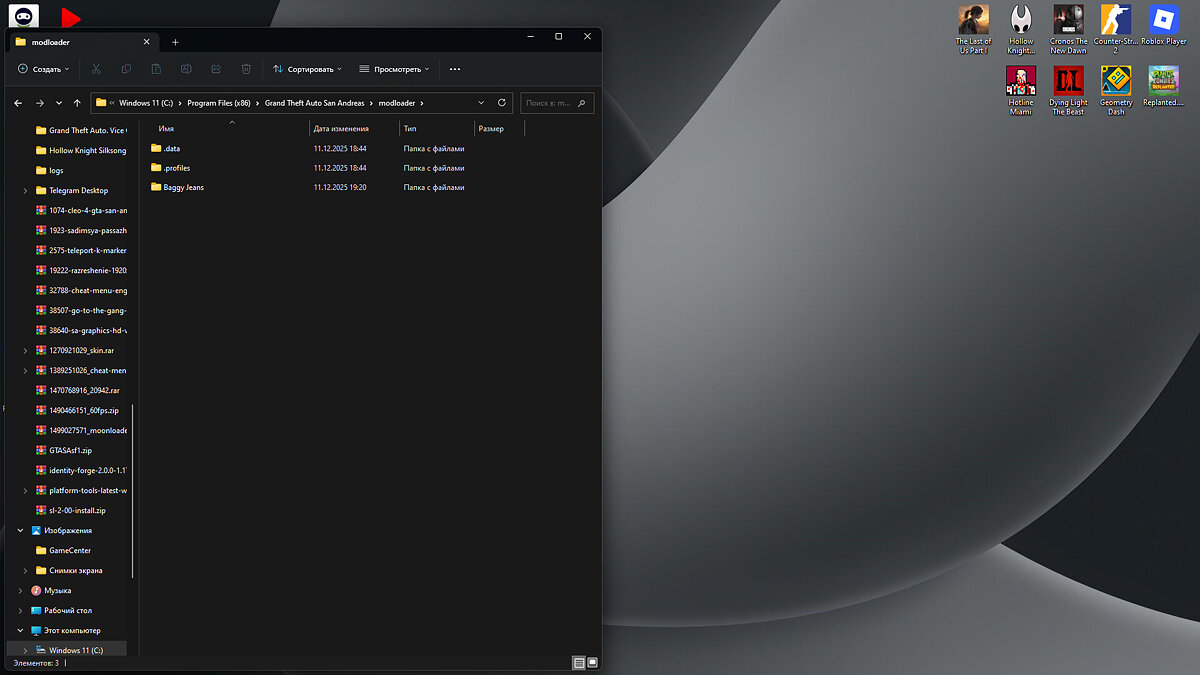Add a new tab with plus button
This screenshot has height=675, width=1200.
coord(175,42)
